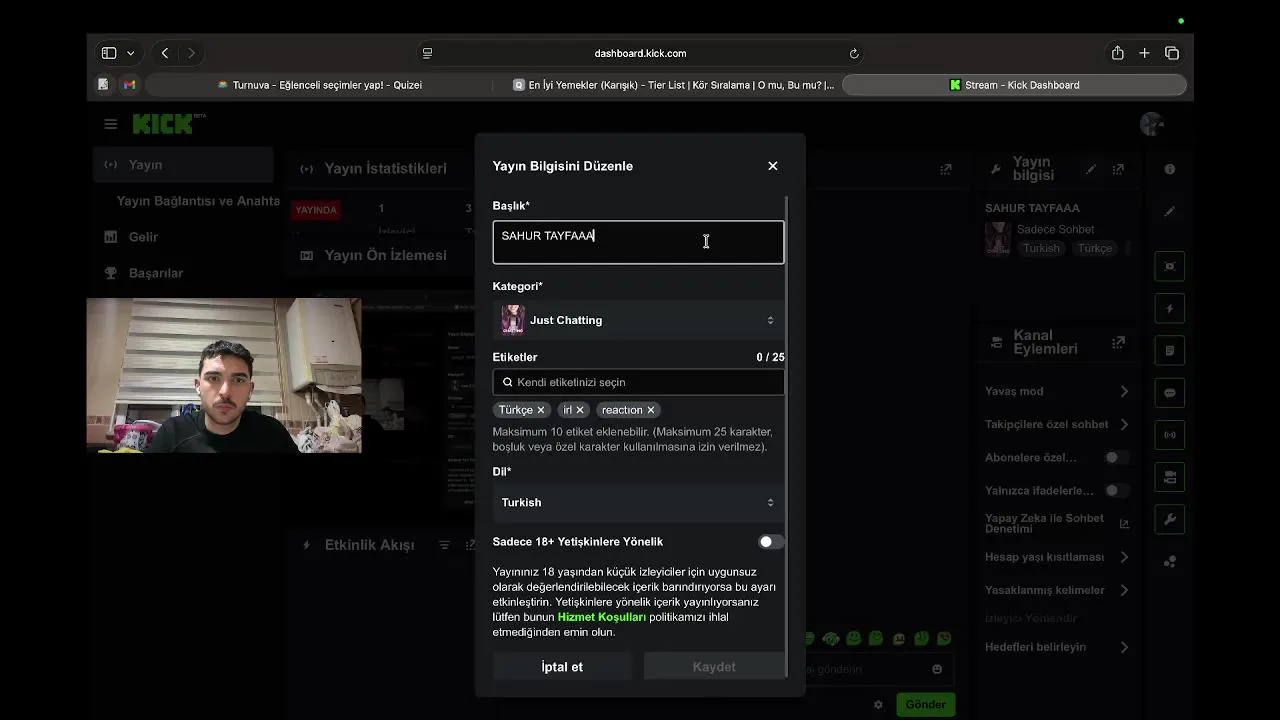Toggle Yalnızca ifadelerle switch
Image resolution: width=1280 pixels, height=720 pixels.
coord(1116,491)
